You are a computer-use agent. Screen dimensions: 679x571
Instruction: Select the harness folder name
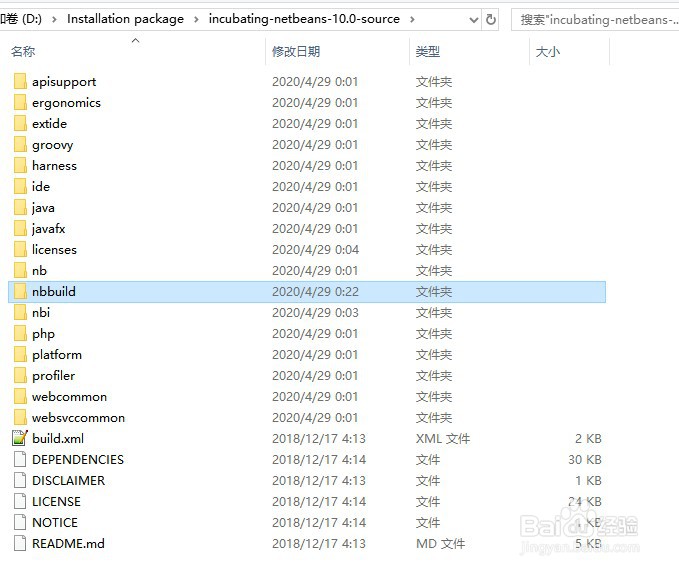pos(55,165)
